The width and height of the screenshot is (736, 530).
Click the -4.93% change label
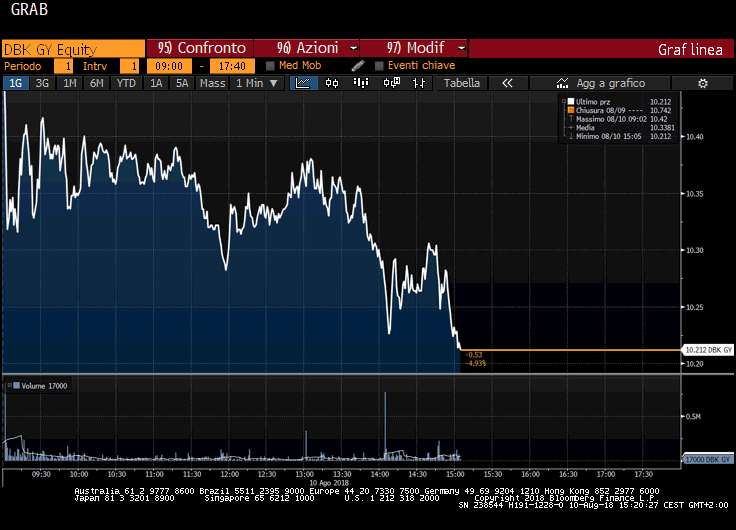pyautogui.click(x=475, y=363)
